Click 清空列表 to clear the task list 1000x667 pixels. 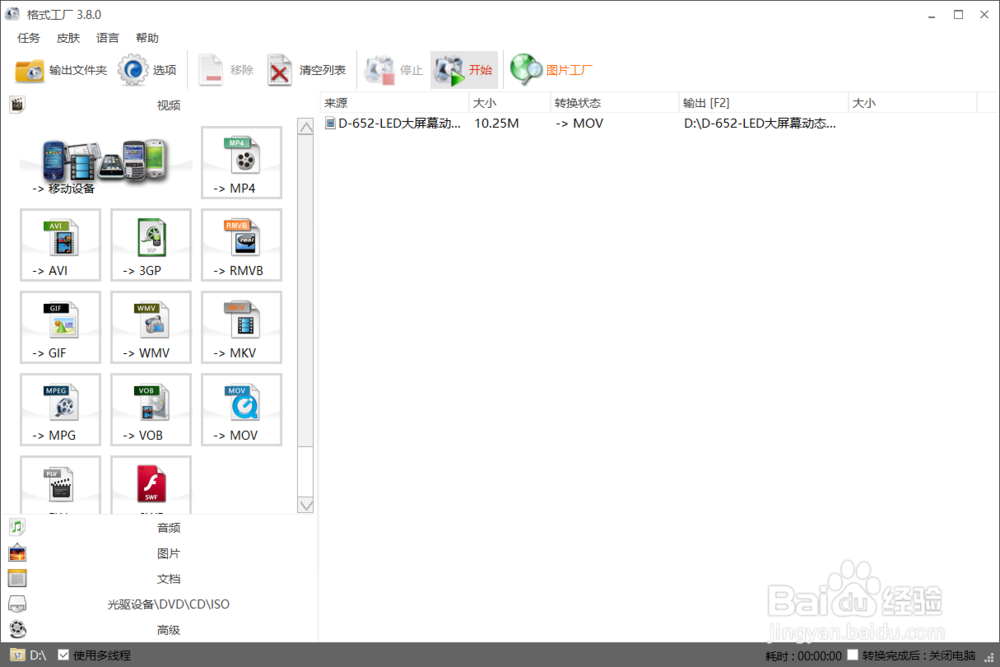point(306,70)
